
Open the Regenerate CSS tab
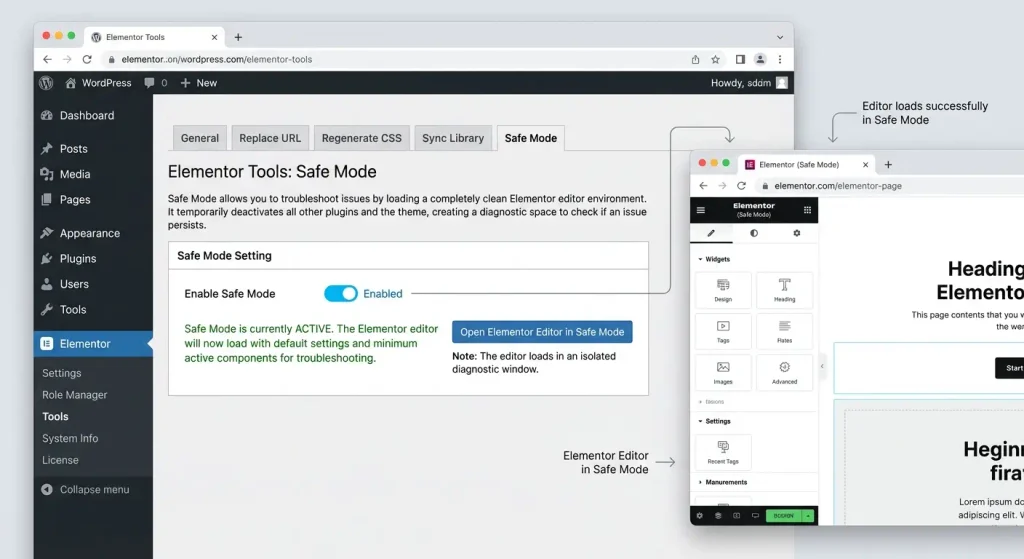(362, 138)
